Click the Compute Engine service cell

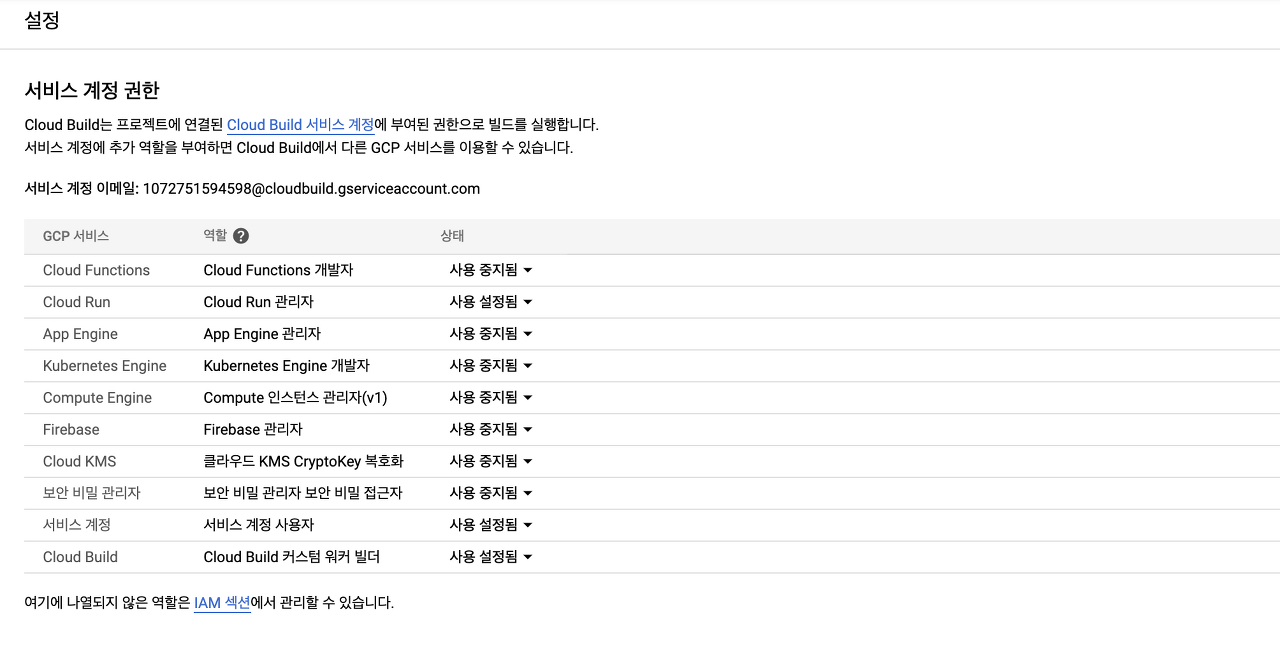coord(97,398)
